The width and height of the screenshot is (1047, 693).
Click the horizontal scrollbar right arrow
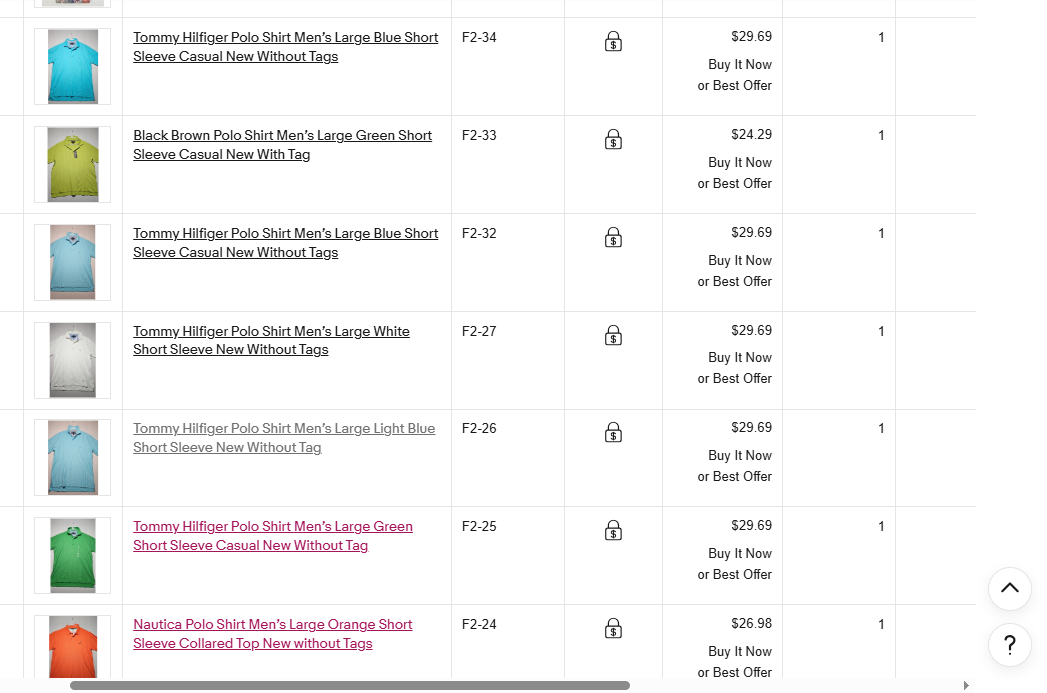pyautogui.click(x=965, y=686)
